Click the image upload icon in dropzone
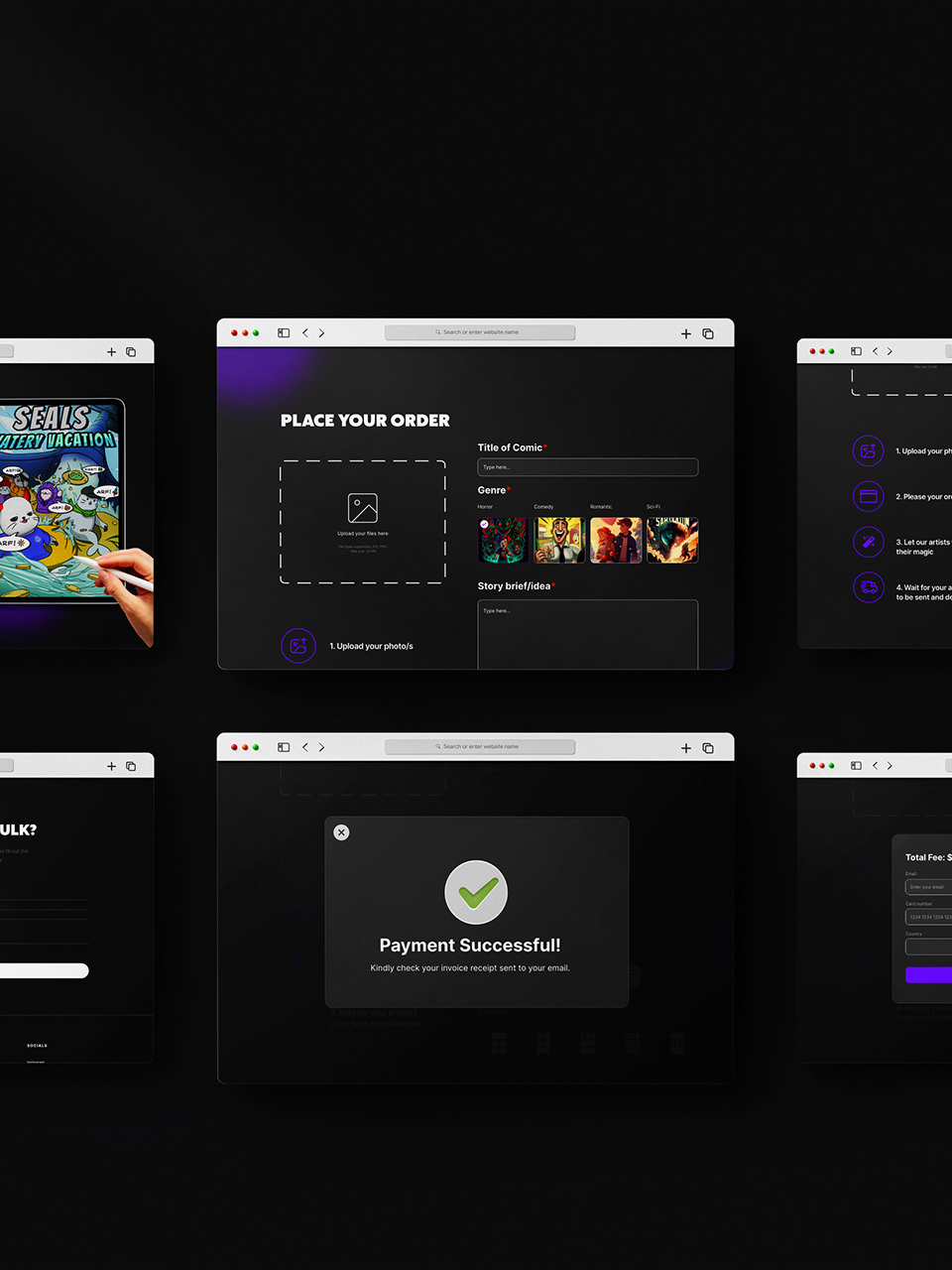Viewport: 952px width, 1270px height. click(x=363, y=508)
